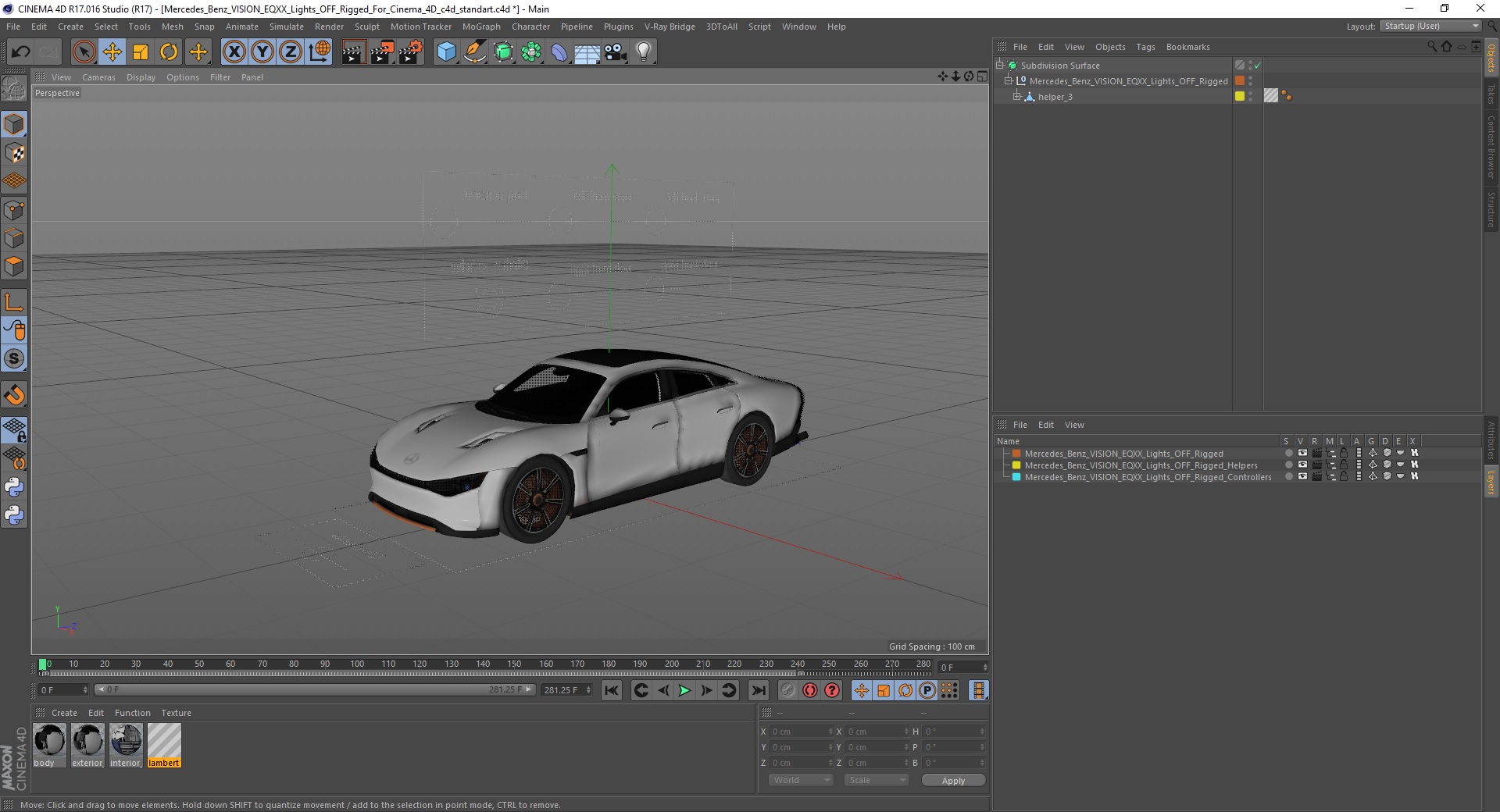
Task: Open viewport Cameras menu
Action: pyautogui.click(x=98, y=77)
